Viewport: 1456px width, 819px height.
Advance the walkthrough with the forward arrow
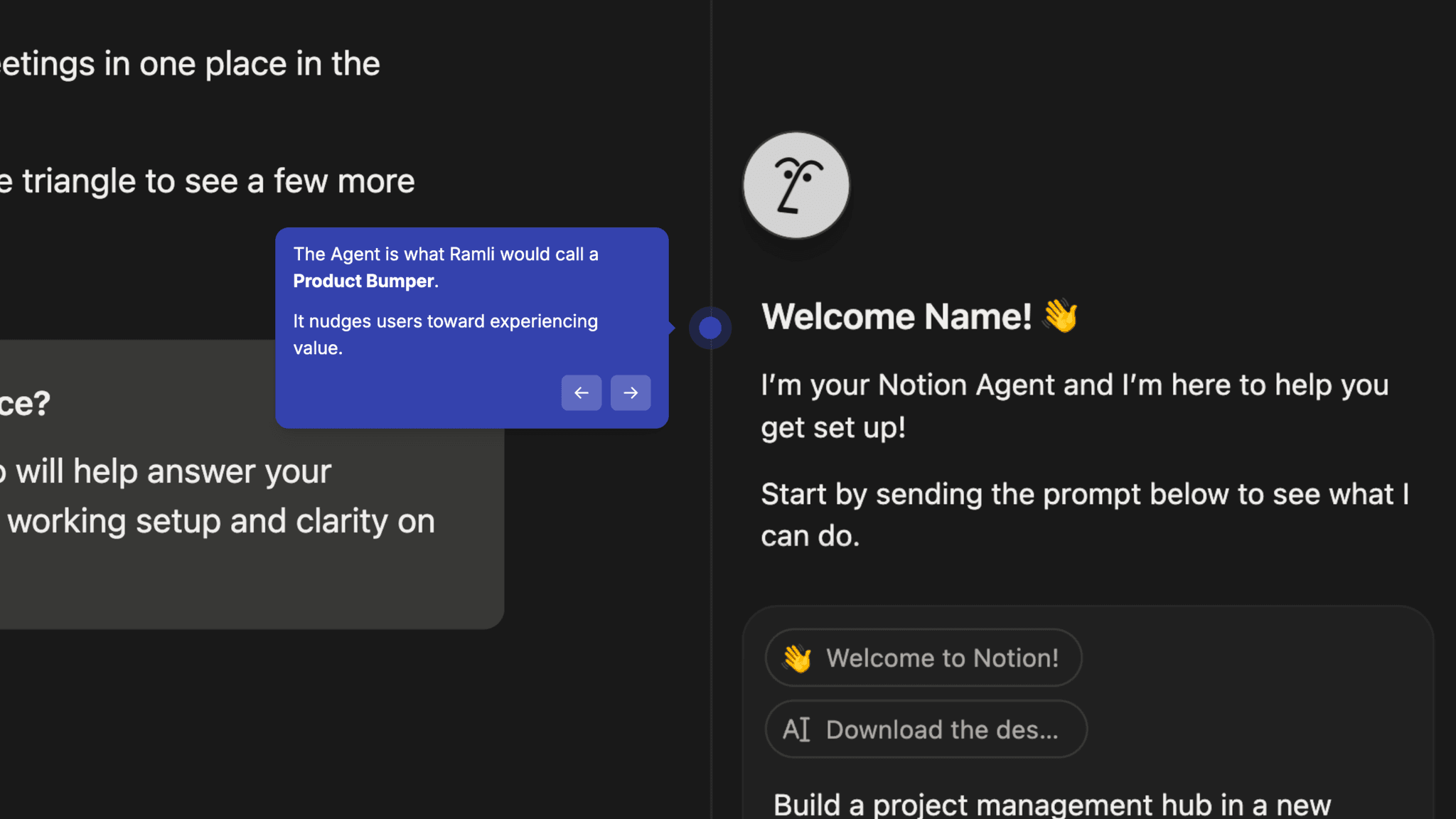tap(630, 392)
